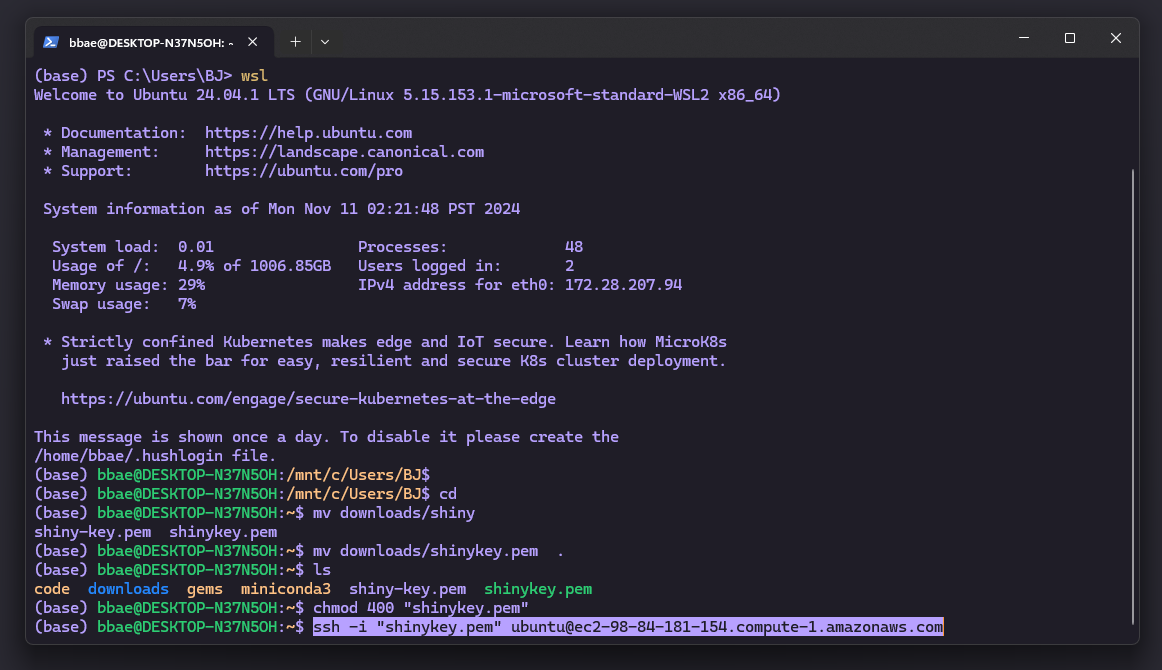1162x670 pixels.
Task: Click the miniconda3 directory in ls output
Action: 285,588
